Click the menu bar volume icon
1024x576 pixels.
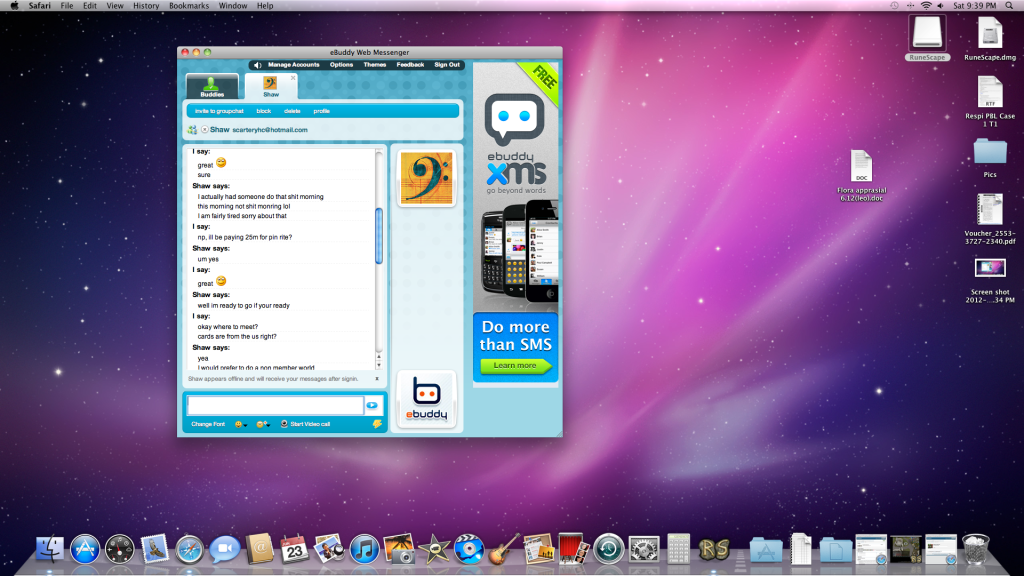tap(940, 6)
